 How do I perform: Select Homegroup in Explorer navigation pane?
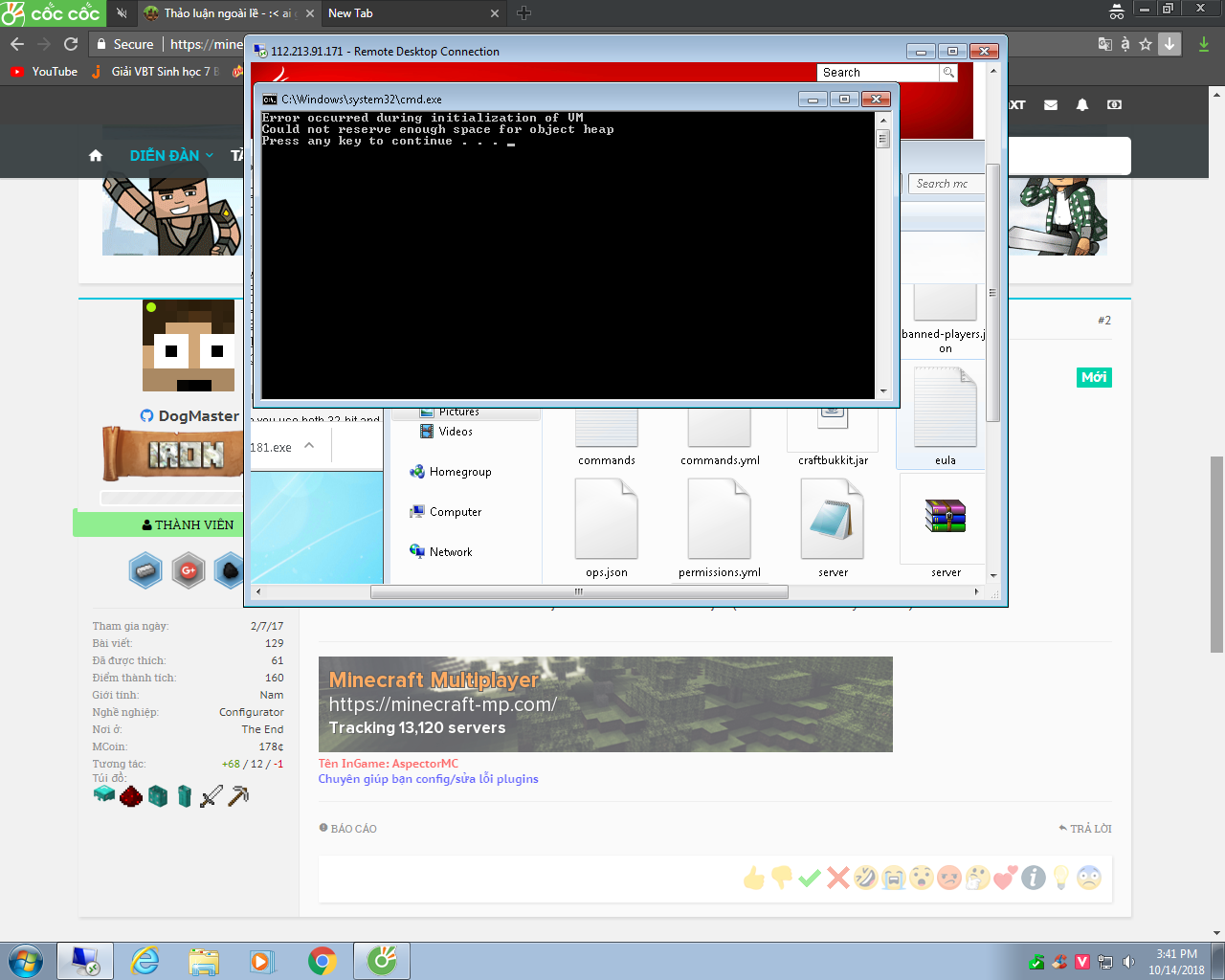pyautogui.click(x=451, y=472)
